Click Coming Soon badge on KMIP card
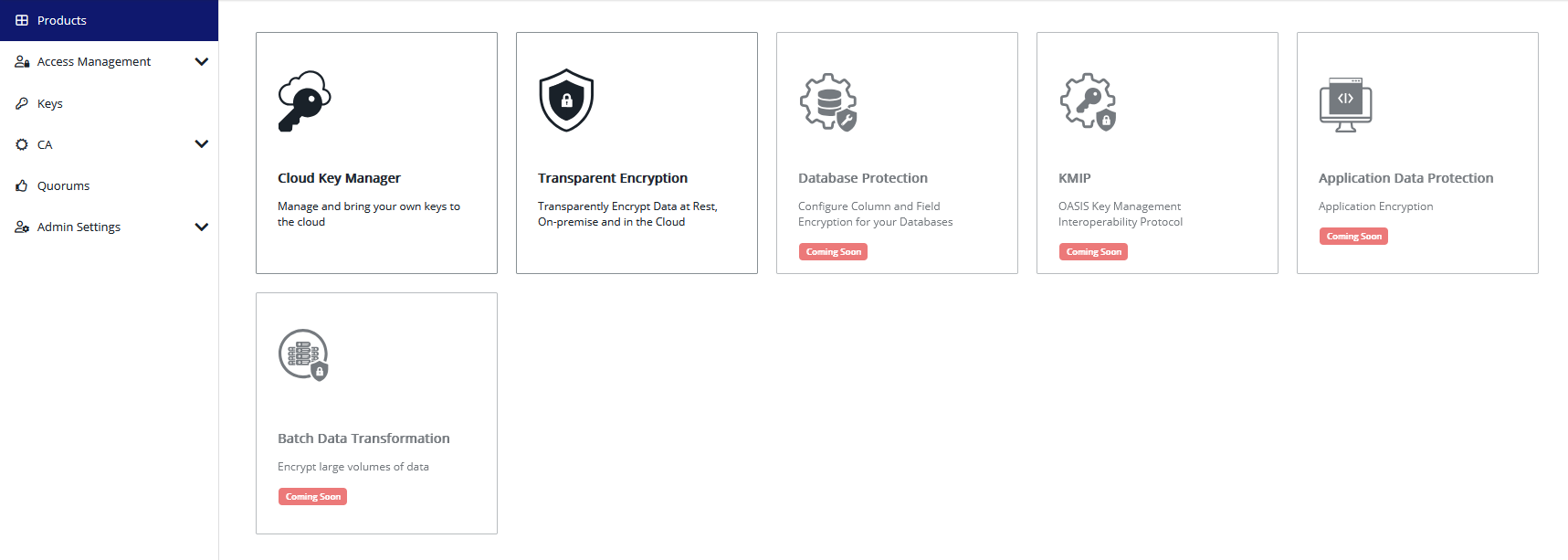The height and width of the screenshot is (560, 1568). (x=1094, y=252)
